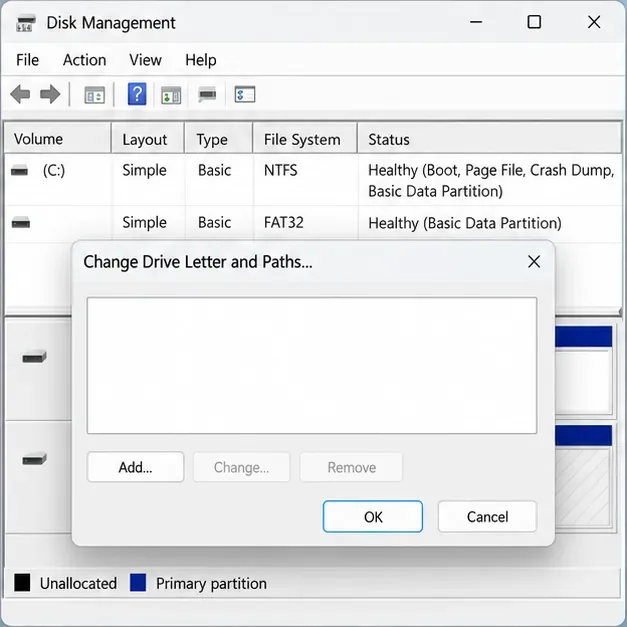Sort by the Status column header
The width and height of the screenshot is (627, 627).
pos(490,139)
